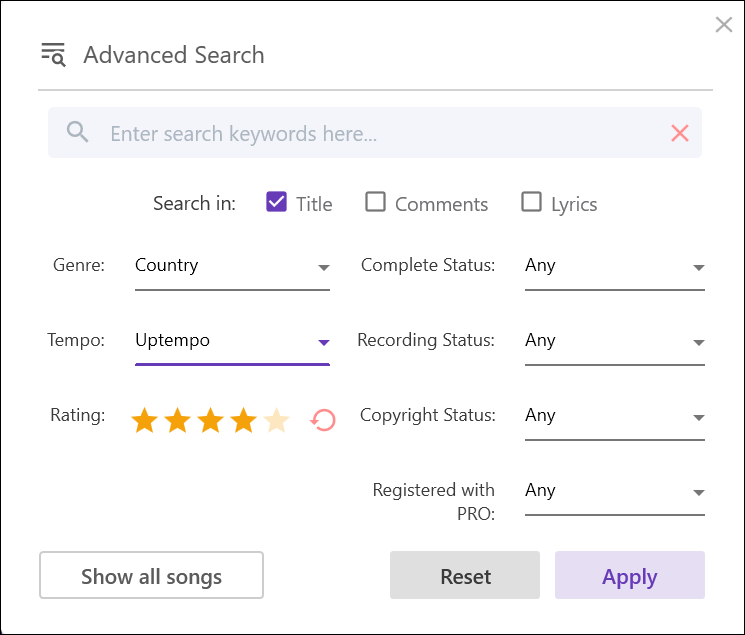This screenshot has width=745, height=635.
Task: Enable the Comments search checkbox
Action: pyautogui.click(x=375, y=202)
